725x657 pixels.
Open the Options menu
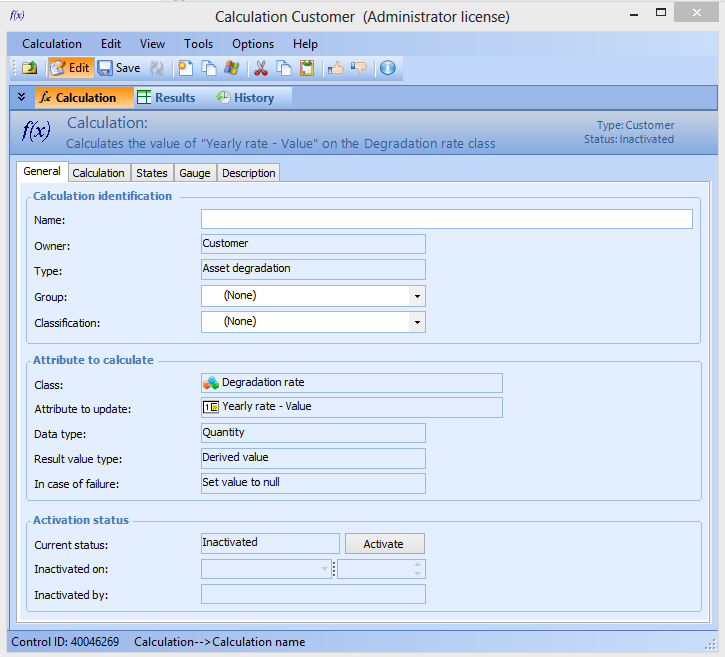pyautogui.click(x=253, y=44)
